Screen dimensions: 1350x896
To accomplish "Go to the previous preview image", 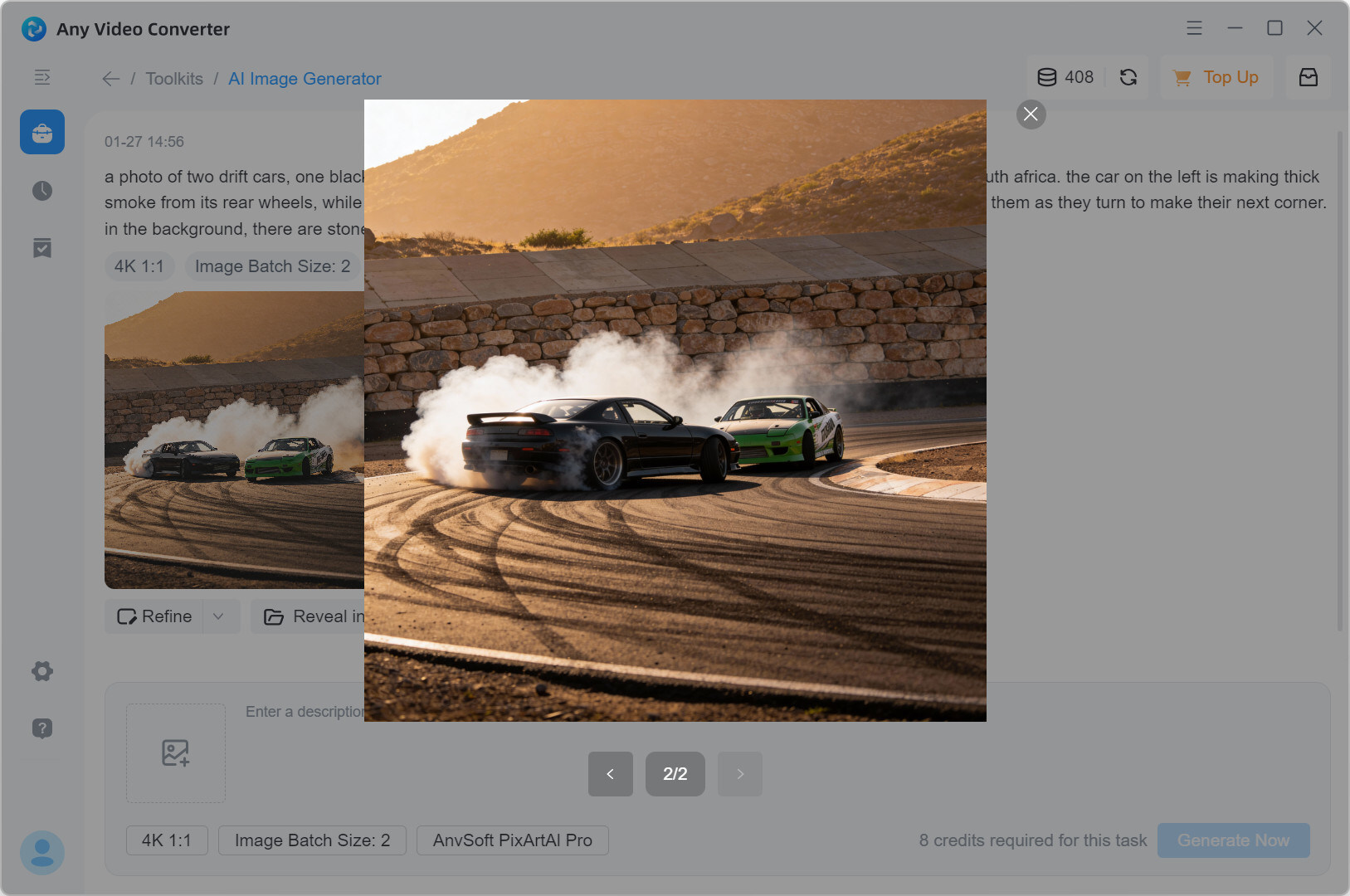I will coord(610,774).
